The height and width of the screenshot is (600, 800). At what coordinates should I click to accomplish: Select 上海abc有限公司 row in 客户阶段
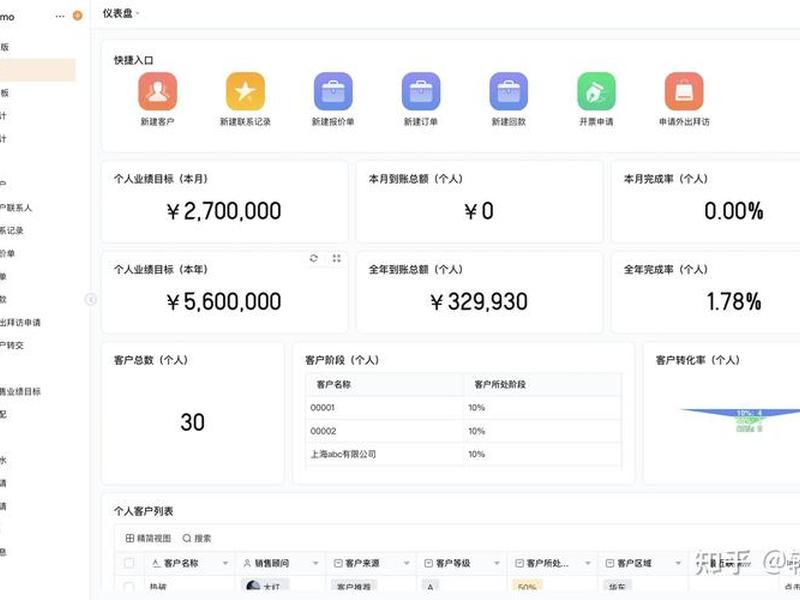463,454
